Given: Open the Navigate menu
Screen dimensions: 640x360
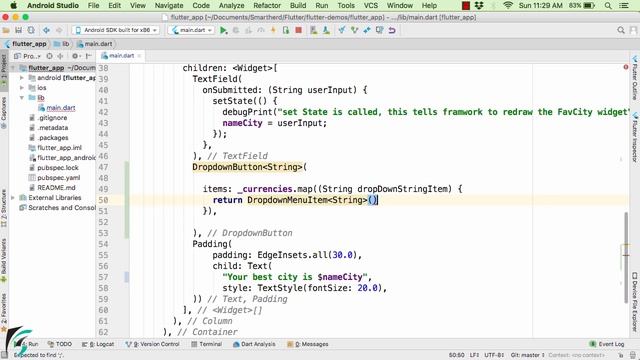Looking at the screenshot, I should 169,6.
